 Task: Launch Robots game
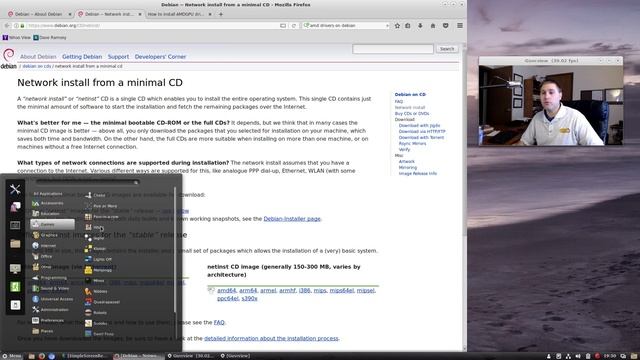point(96,313)
